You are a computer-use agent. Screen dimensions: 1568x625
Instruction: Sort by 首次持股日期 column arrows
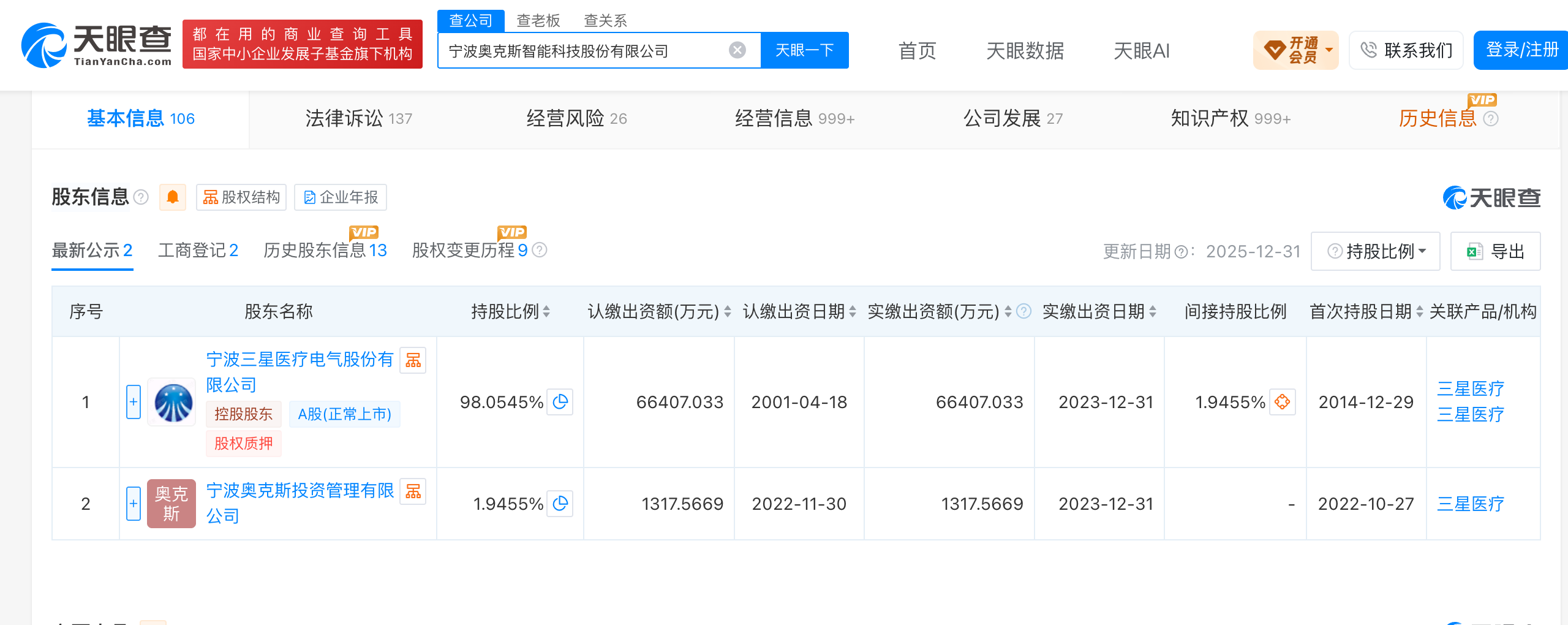coord(1420,312)
